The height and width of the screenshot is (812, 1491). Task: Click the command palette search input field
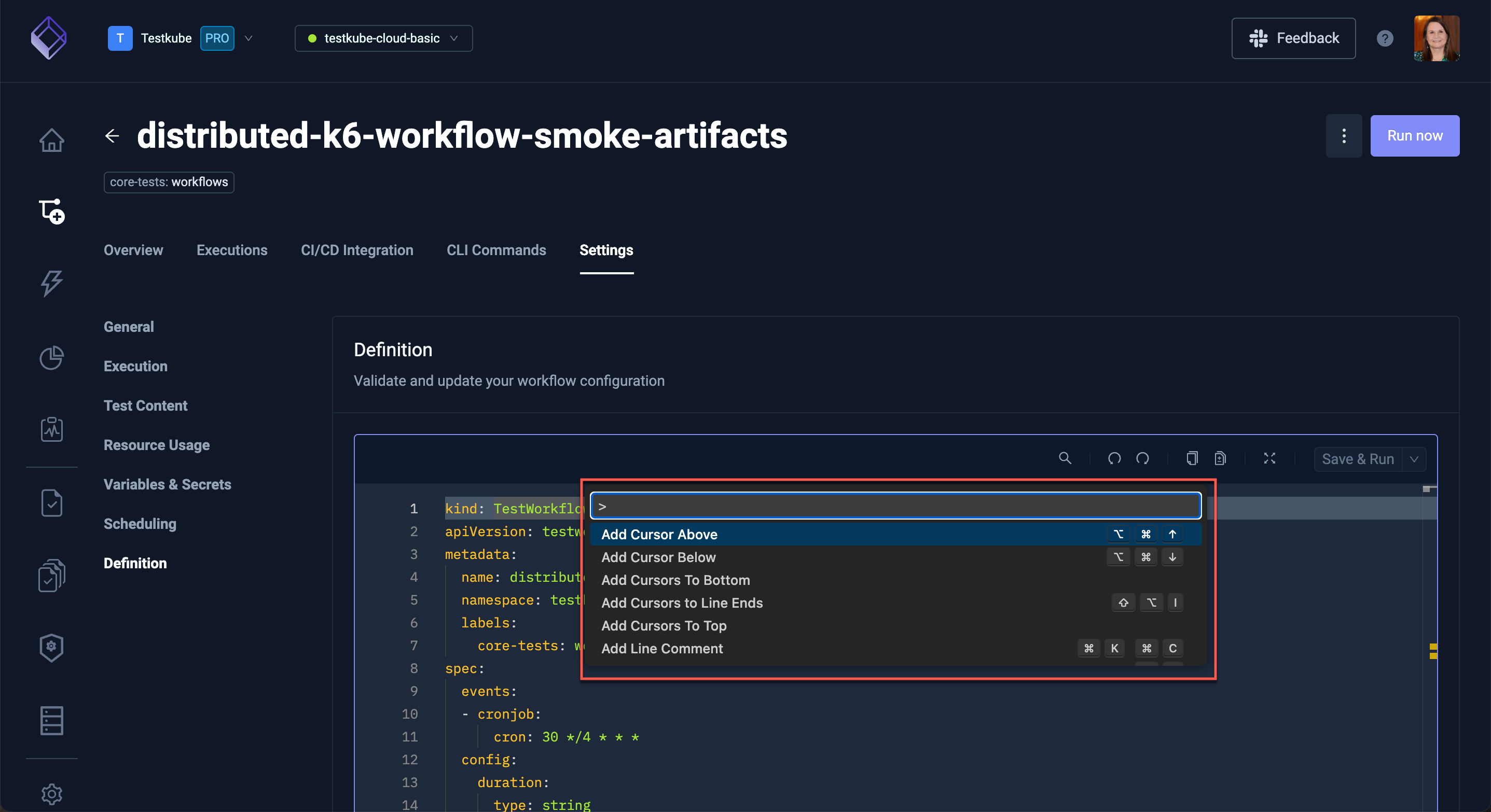[896, 507]
